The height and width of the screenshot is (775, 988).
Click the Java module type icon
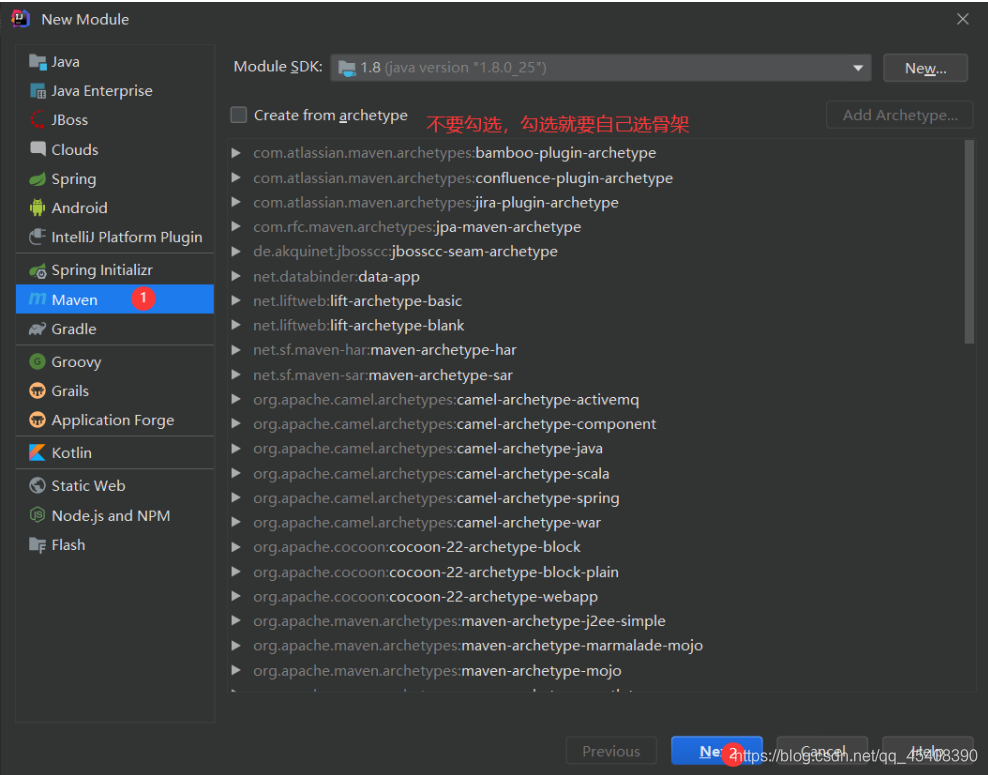(38, 62)
